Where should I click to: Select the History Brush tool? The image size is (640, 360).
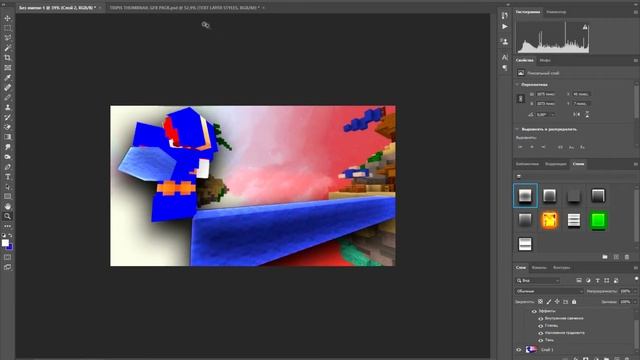(7, 117)
